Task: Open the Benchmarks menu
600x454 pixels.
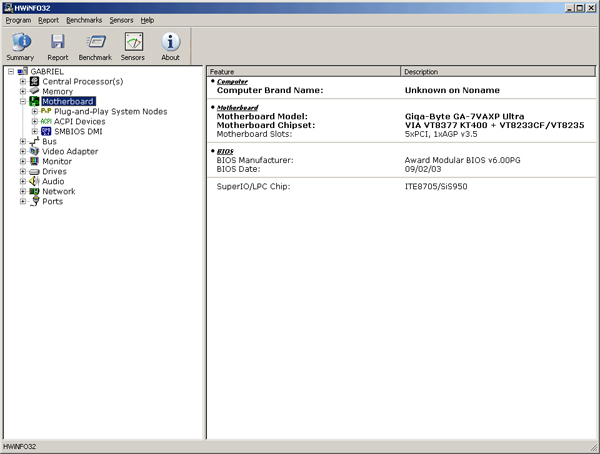Action: (84, 20)
